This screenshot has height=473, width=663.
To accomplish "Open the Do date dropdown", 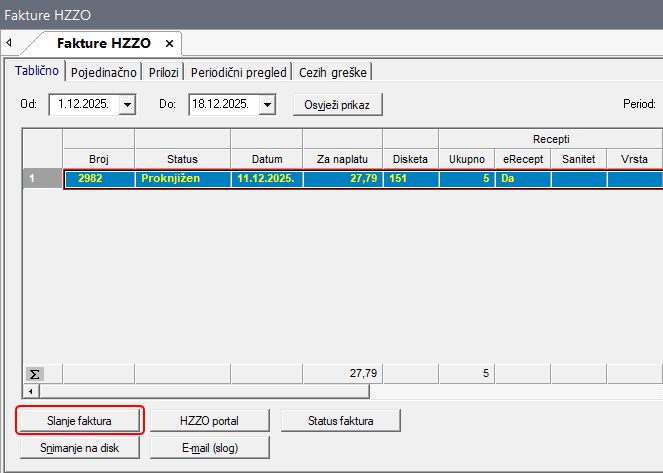I will point(267,104).
